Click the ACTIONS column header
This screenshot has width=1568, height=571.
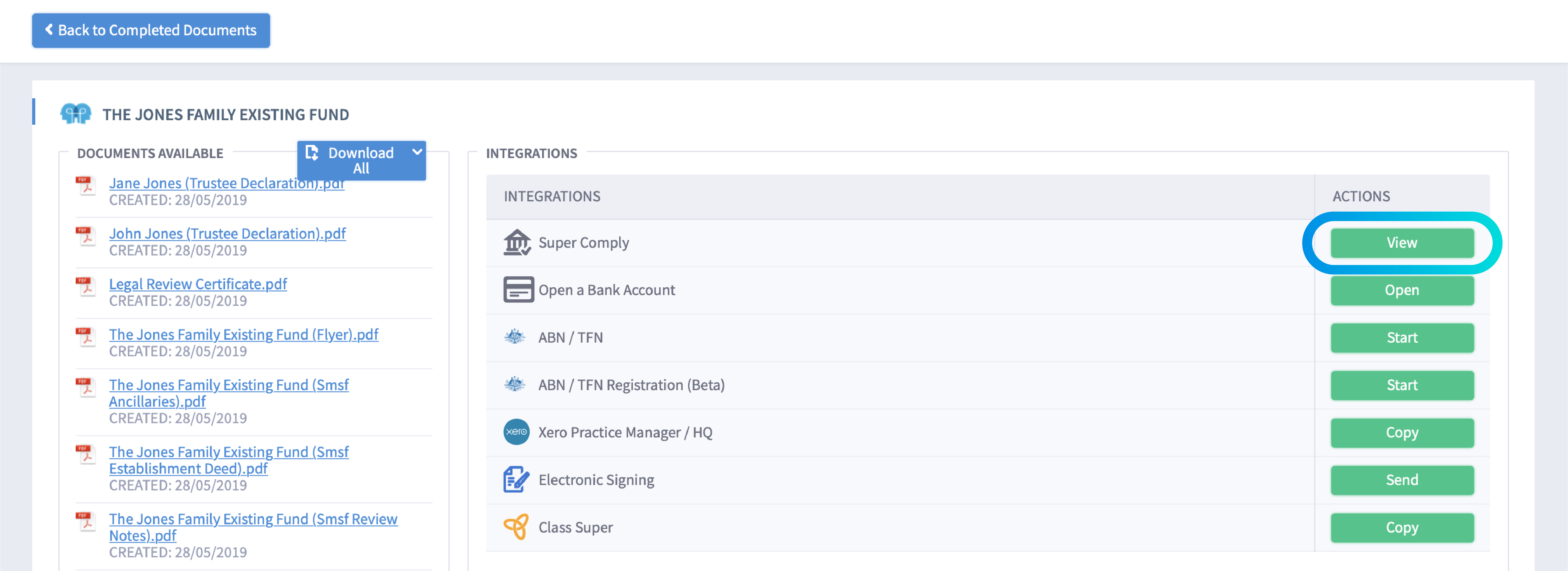click(1361, 196)
